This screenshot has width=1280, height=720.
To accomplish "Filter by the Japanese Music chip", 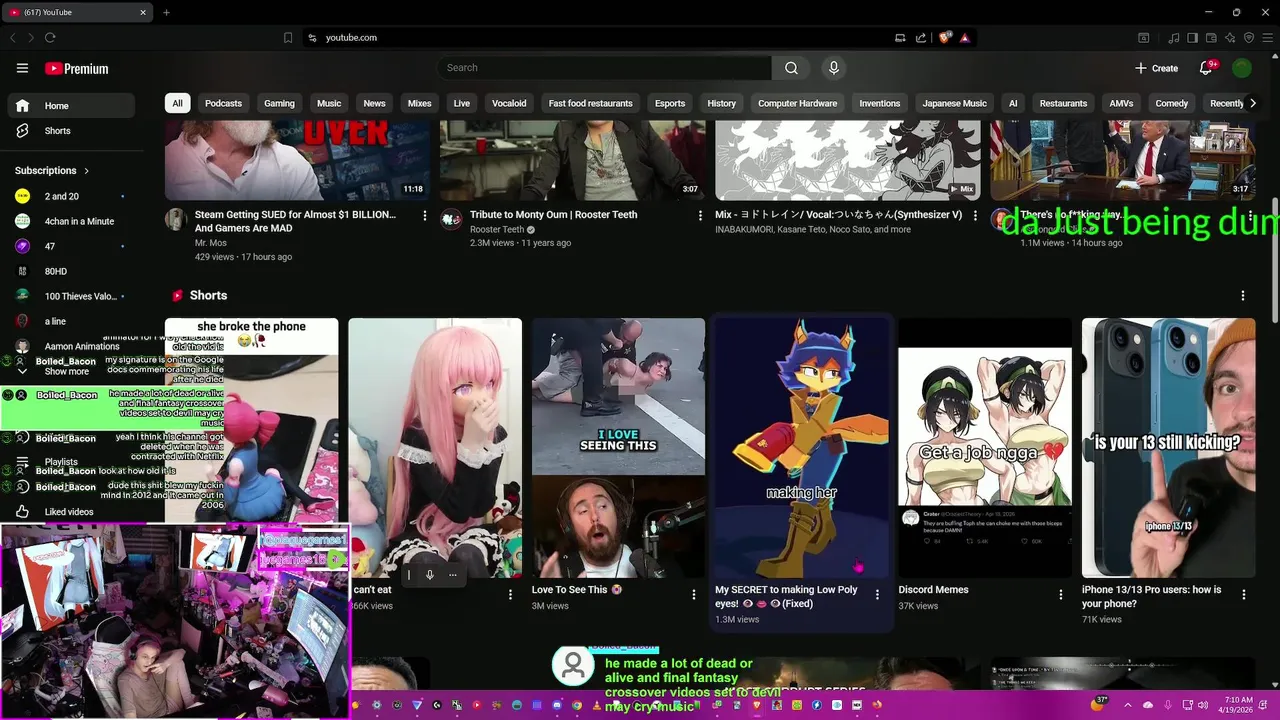I will click(x=954, y=103).
